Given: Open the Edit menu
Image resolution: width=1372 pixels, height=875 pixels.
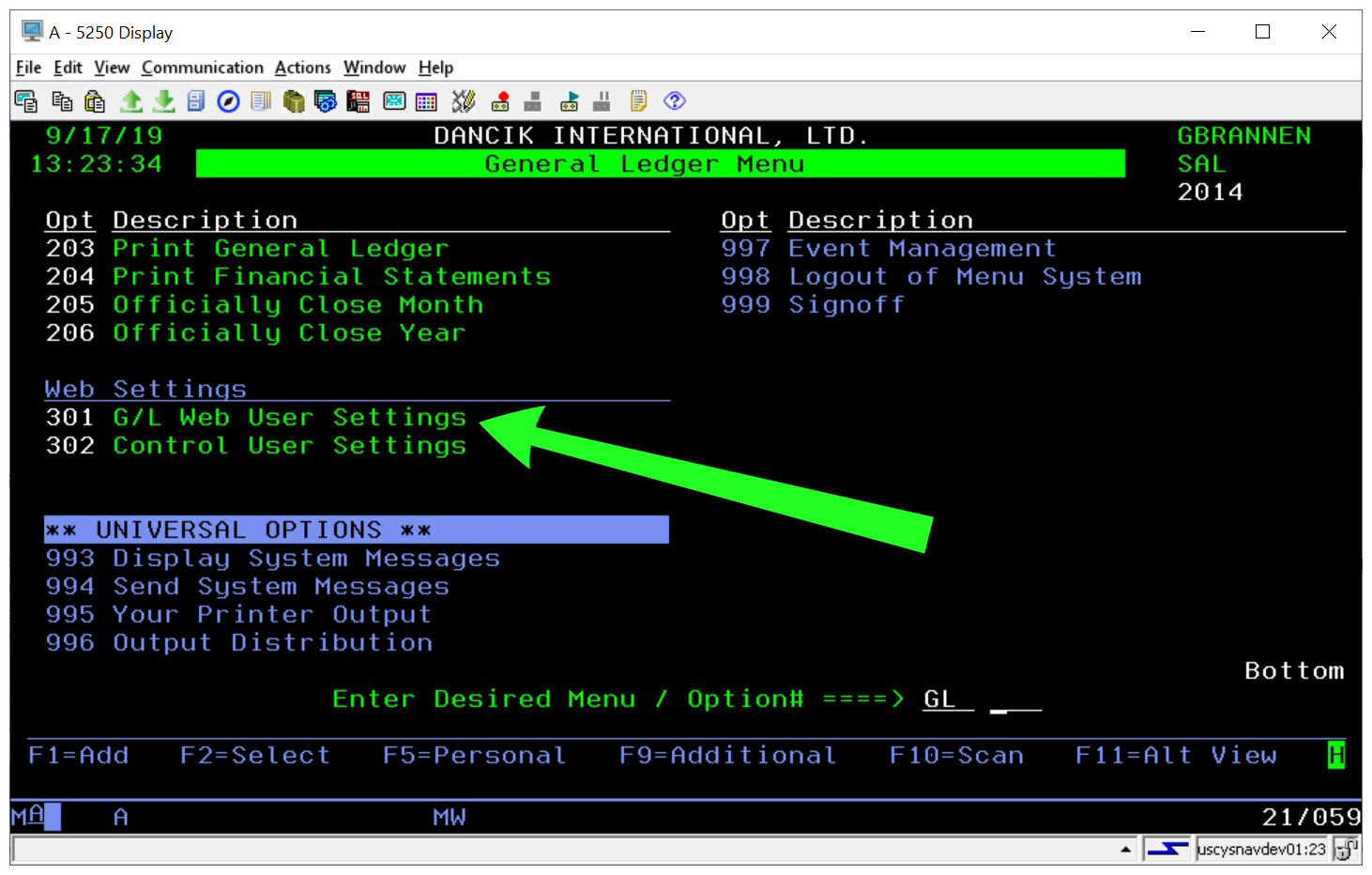Looking at the screenshot, I should [x=68, y=68].
